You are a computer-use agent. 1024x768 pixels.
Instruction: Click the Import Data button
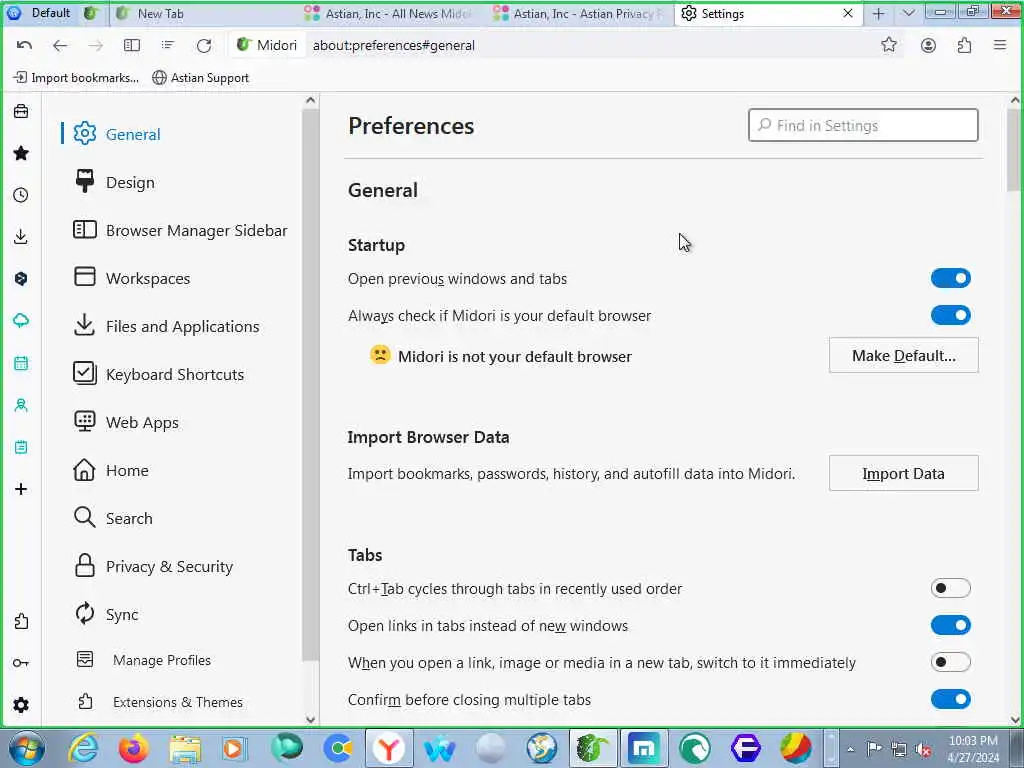(x=903, y=473)
